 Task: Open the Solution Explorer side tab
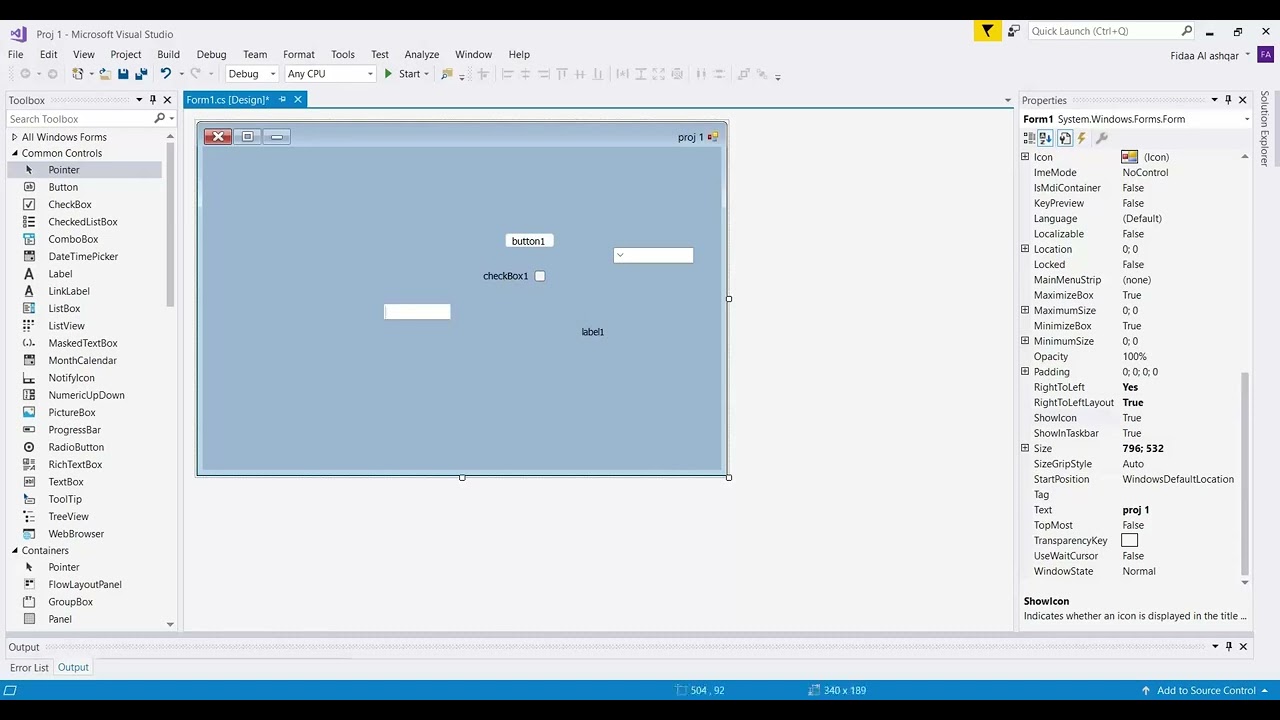[1264, 129]
